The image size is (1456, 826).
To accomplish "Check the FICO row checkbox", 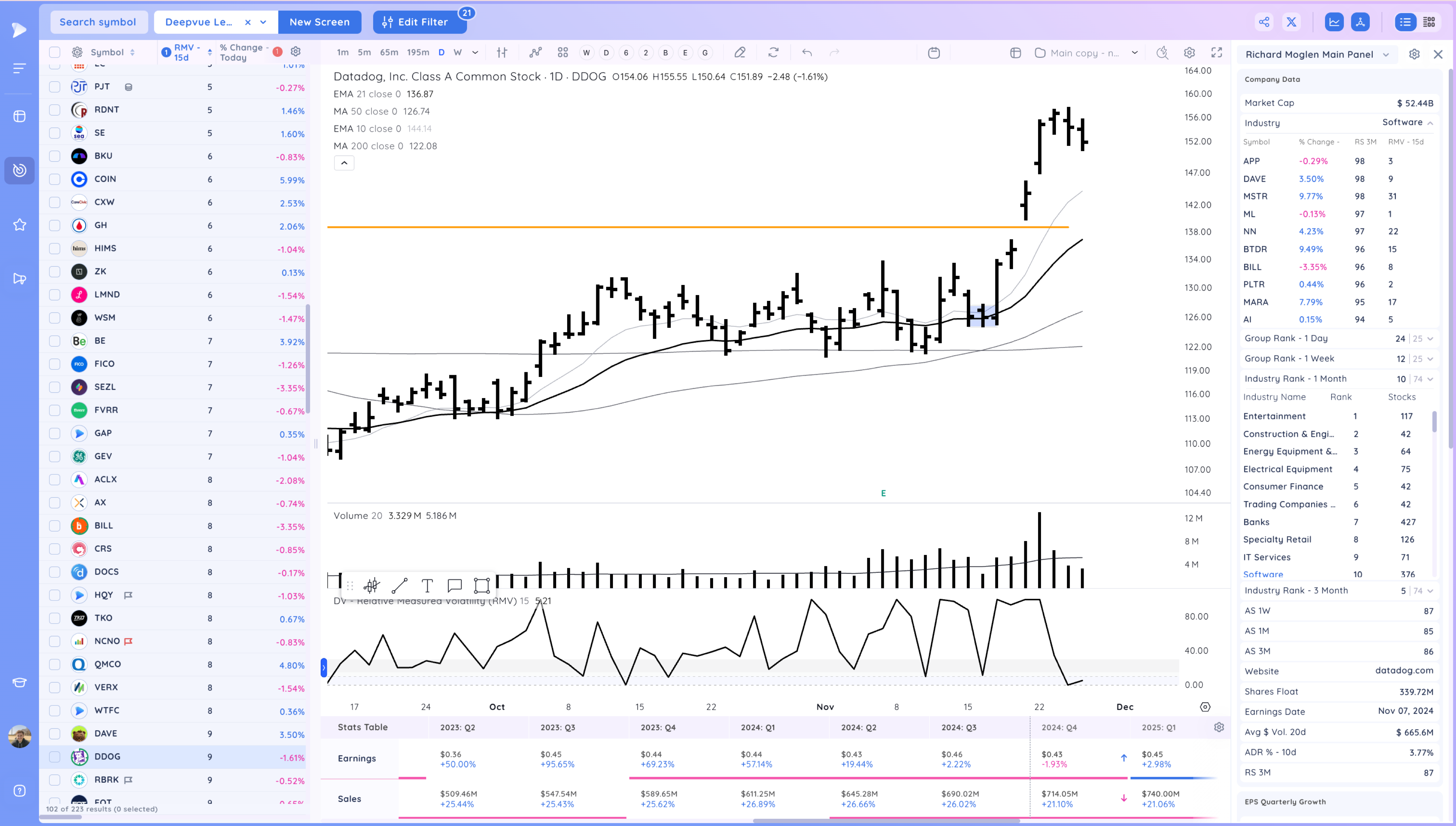I will pyautogui.click(x=55, y=364).
